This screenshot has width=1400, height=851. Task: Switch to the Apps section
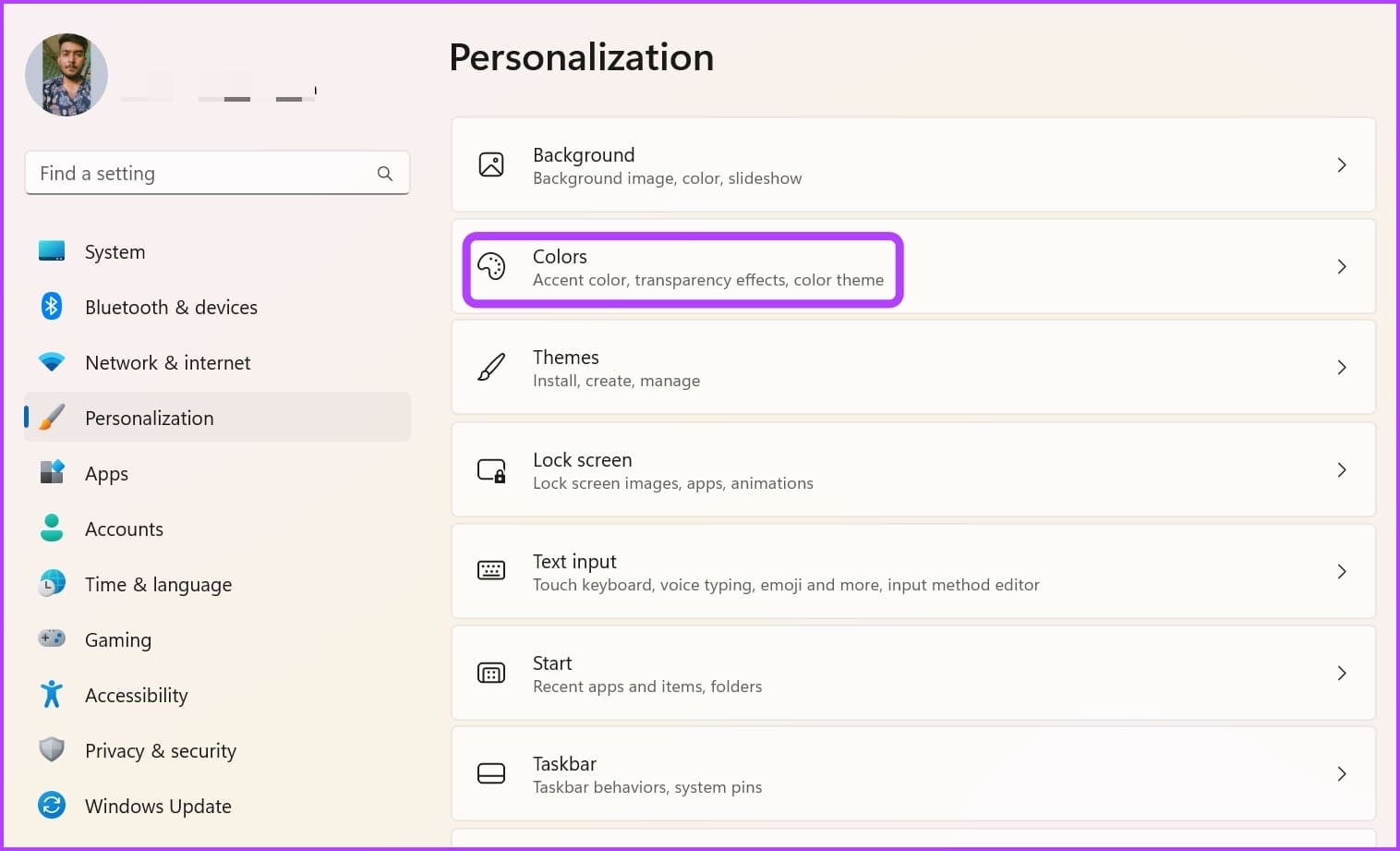click(x=217, y=473)
